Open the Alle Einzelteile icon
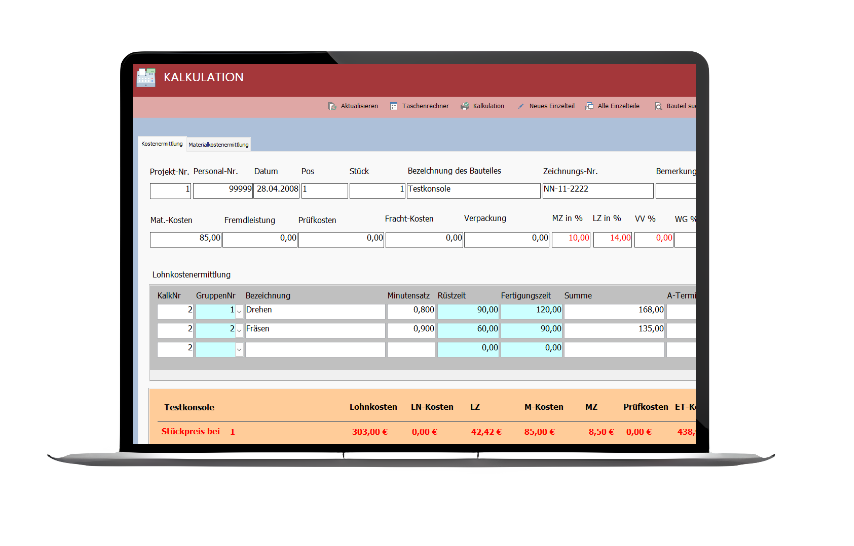The image size is (854, 546). [590, 106]
